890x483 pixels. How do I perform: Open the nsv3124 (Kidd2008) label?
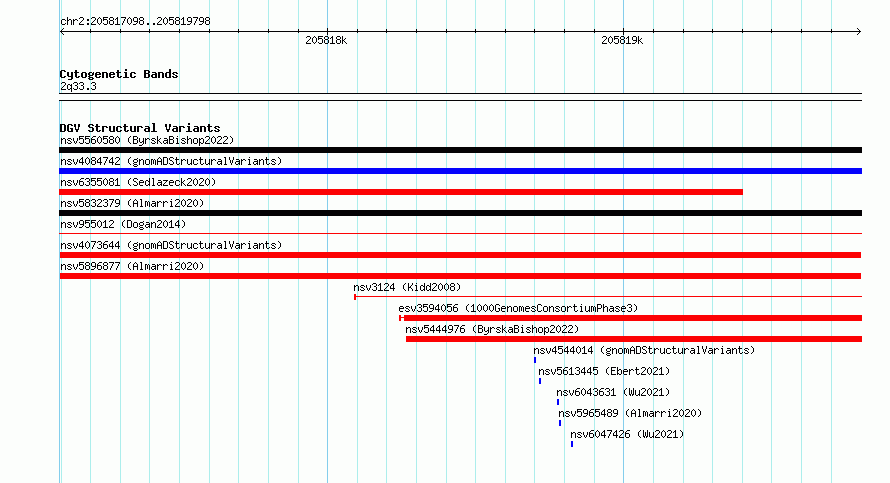tap(407, 287)
